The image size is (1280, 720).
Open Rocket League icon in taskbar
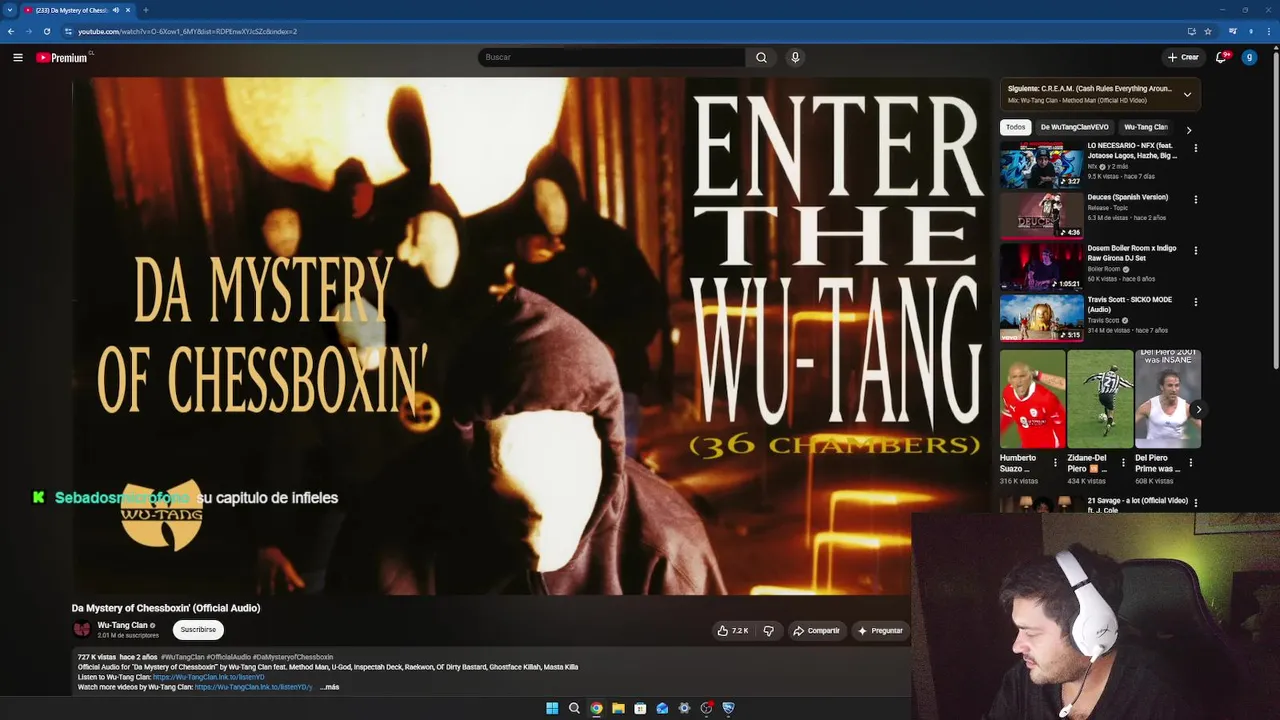click(x=728, y=708)
